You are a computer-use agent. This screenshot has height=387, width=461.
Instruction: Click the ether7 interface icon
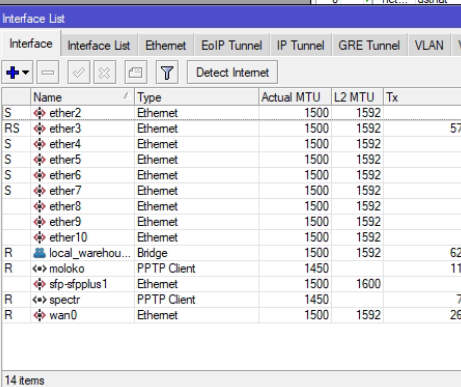tap(39, 191)
